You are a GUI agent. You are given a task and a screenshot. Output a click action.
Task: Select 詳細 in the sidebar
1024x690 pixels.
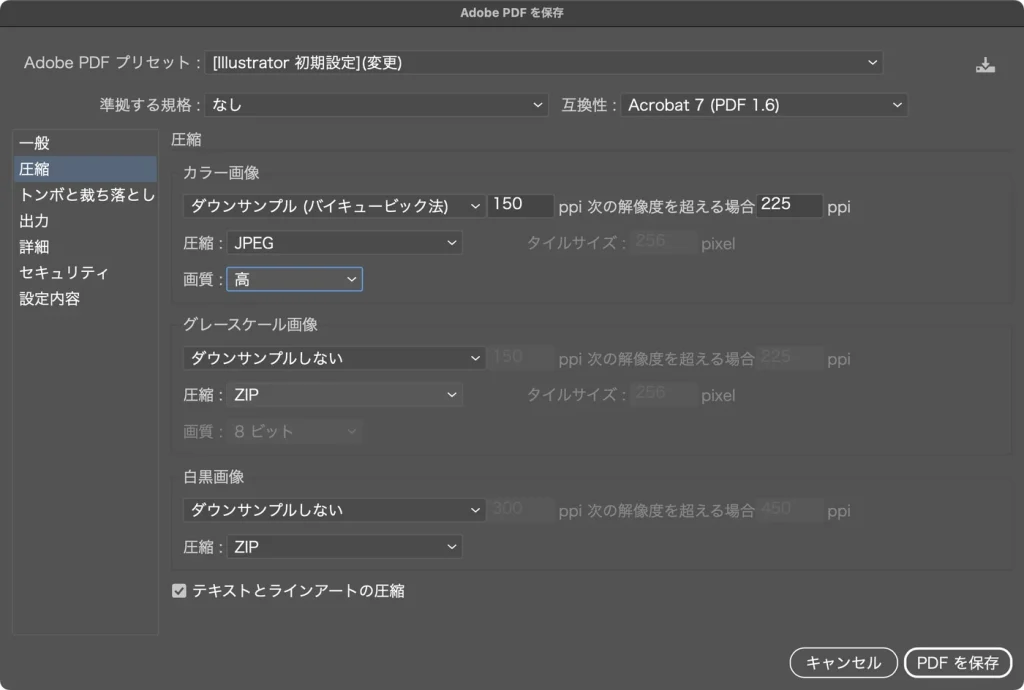tap(85, 247)
